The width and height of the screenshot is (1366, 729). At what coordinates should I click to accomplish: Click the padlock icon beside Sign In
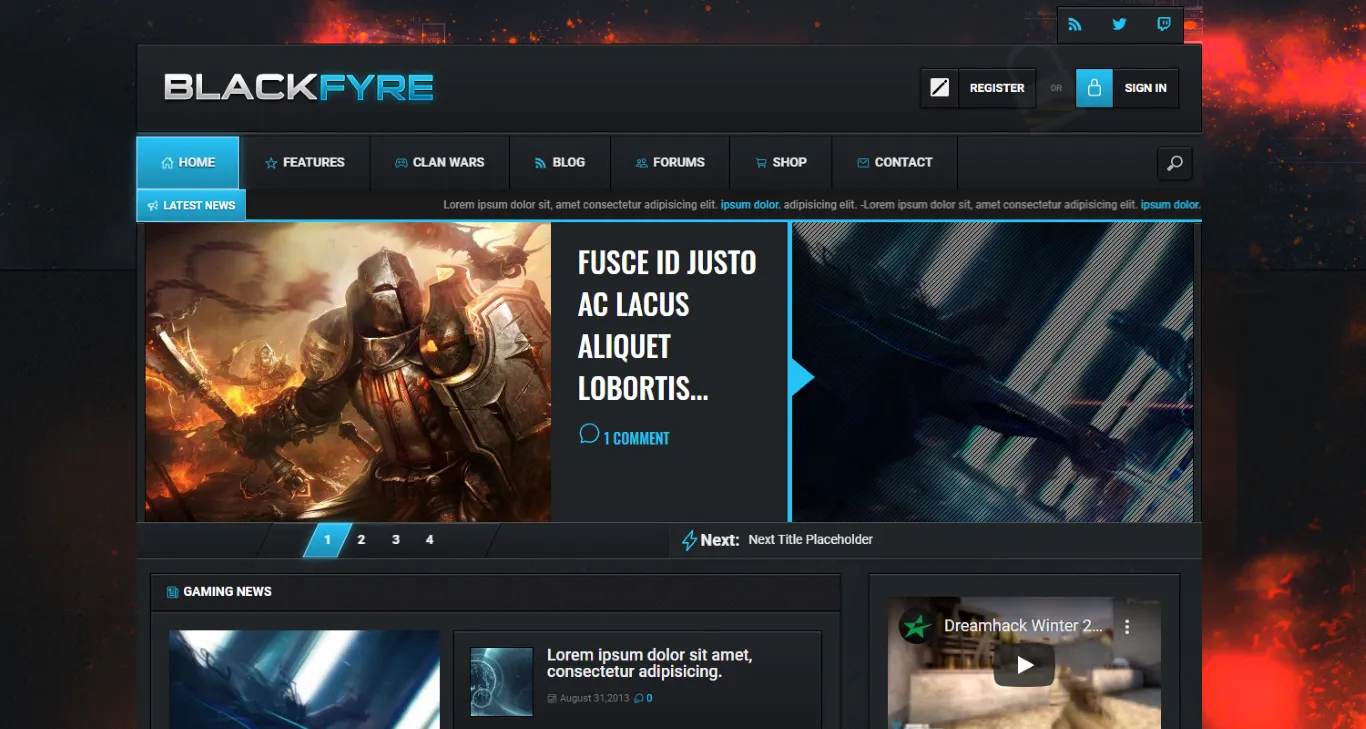(1094, 87)
